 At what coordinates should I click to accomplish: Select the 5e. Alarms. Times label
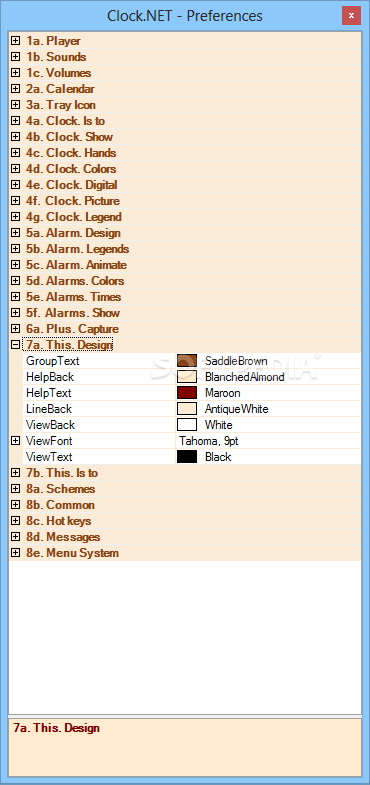(x=74, y=297)
